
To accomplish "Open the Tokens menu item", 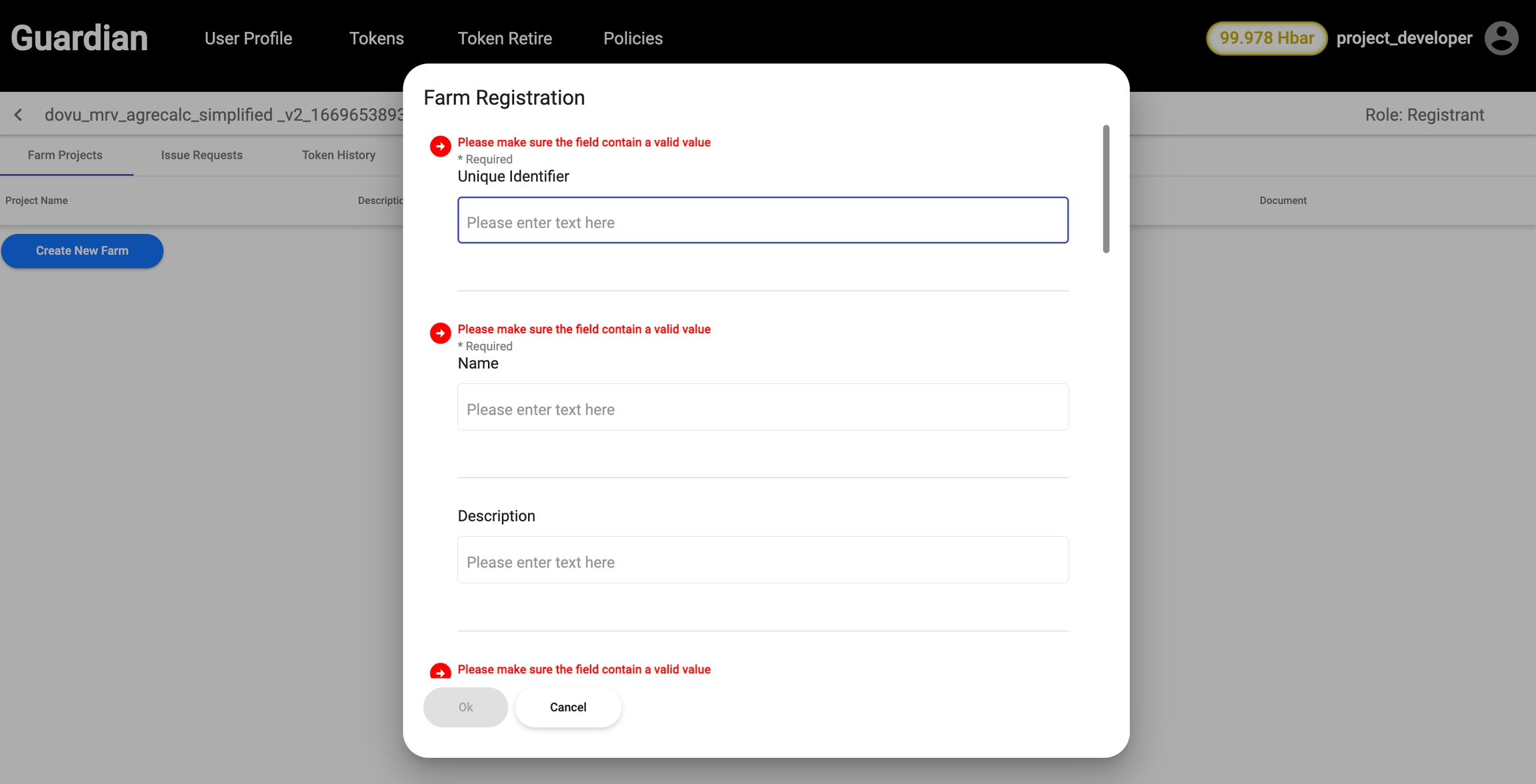I will pos(376,38).
